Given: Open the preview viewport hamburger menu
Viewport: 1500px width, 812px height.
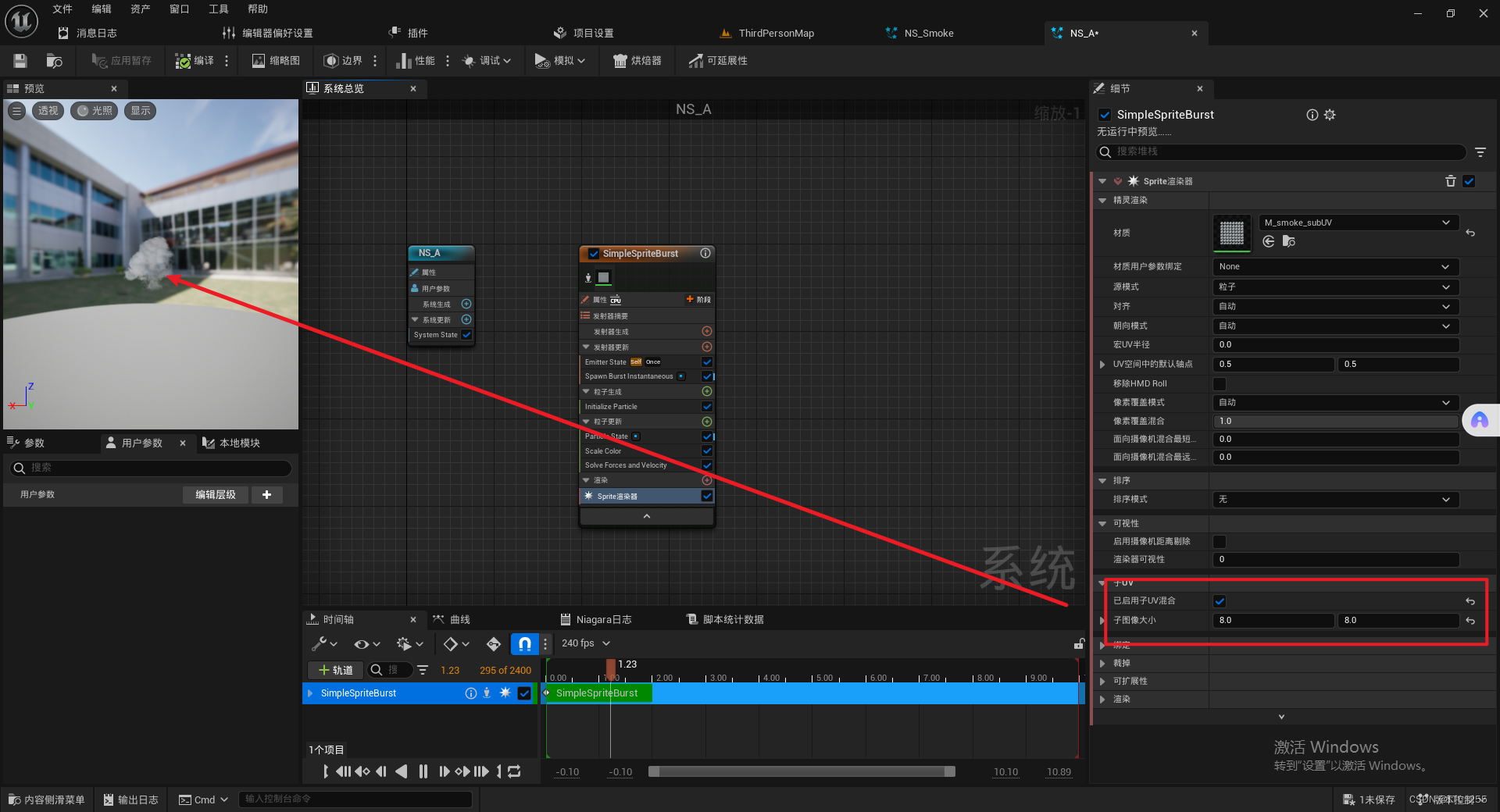Looking at the screenshot, I should 16,111.
